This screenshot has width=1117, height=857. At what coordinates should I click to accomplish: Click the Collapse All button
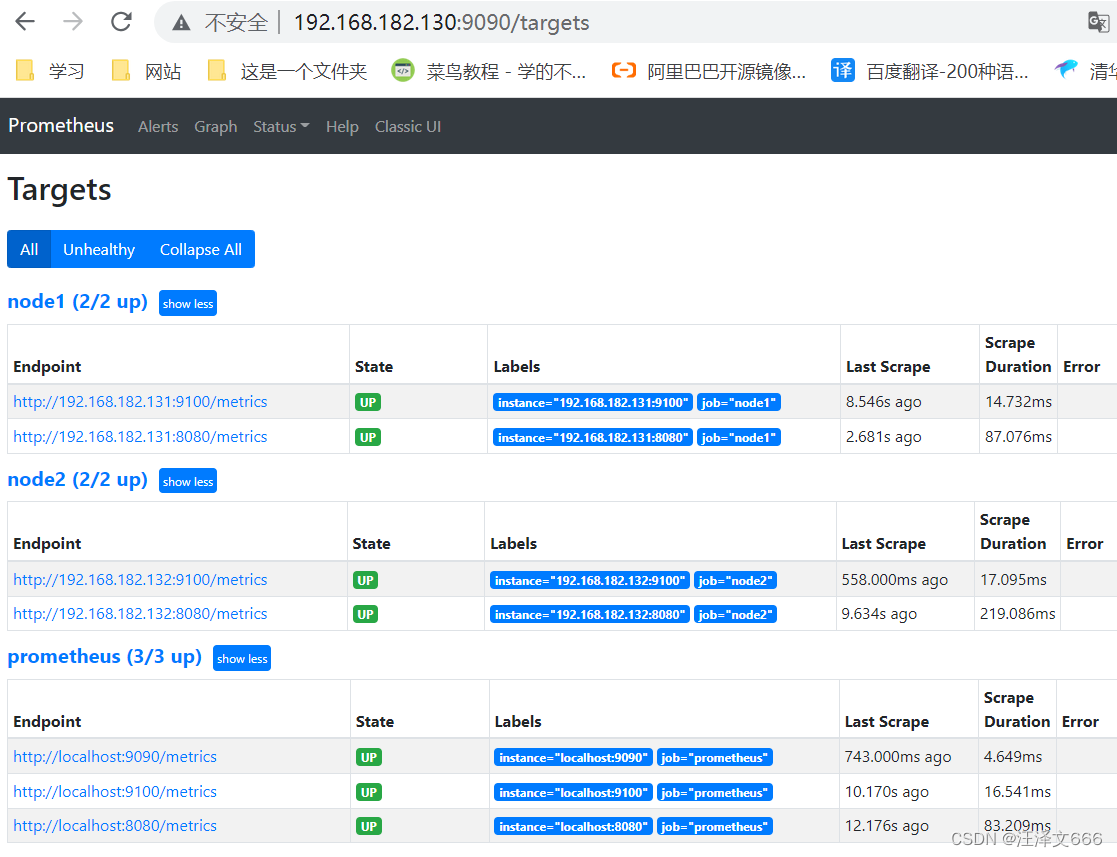click(x=201, y=249)
